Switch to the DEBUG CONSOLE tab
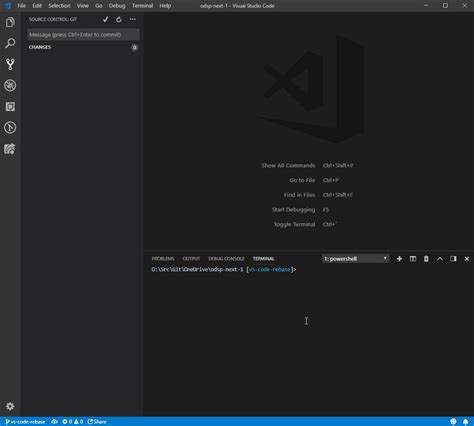Viewport: 474px width, 426px height. click(x=226, y=259)
